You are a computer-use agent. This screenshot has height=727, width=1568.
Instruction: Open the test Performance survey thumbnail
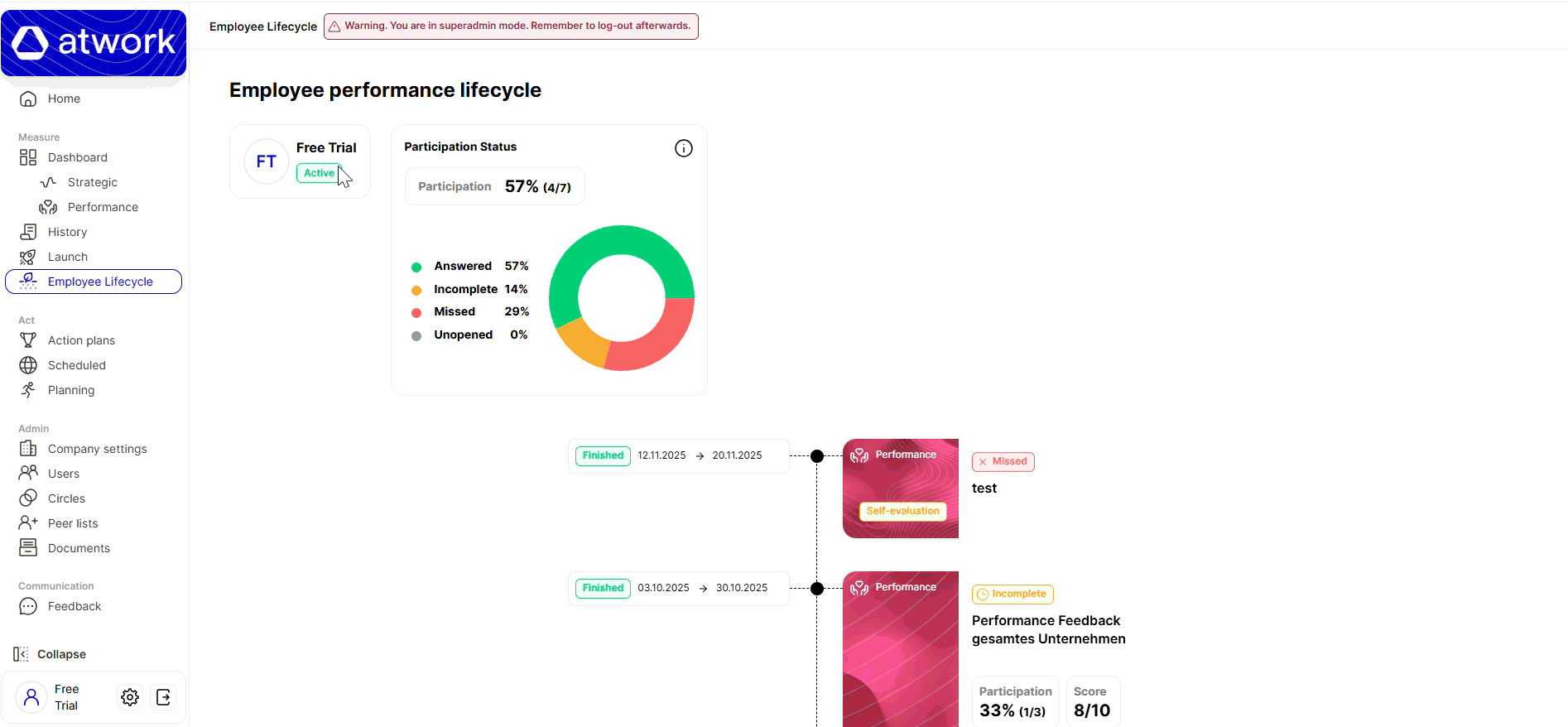coord(900,489)
